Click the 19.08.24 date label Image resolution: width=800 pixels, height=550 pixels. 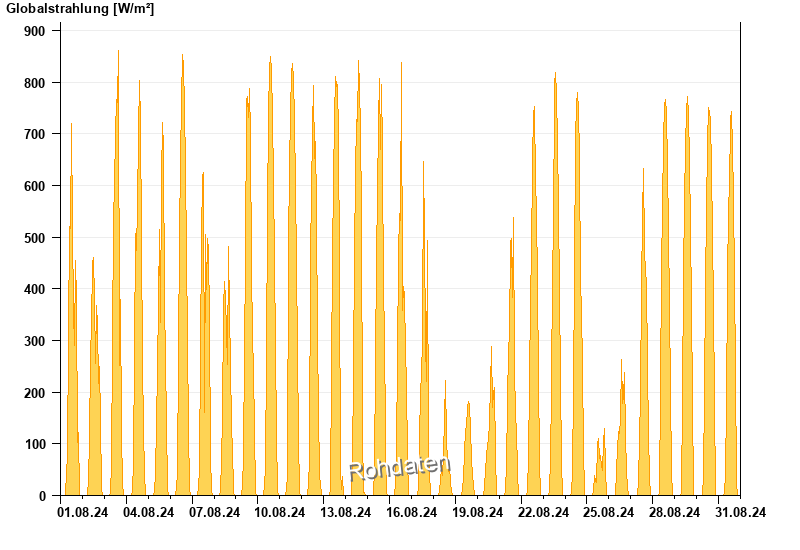[478, 513]
